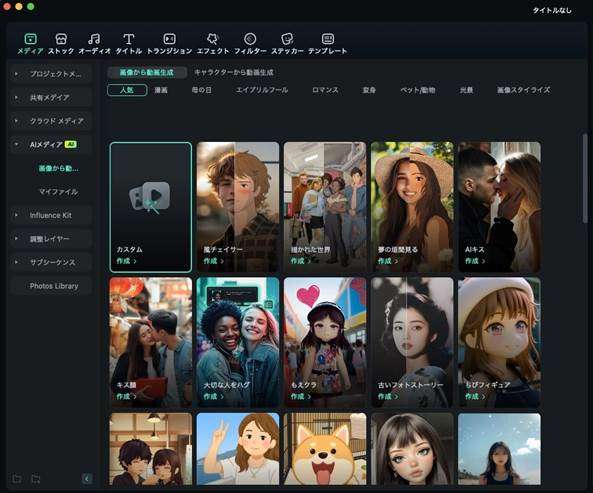593x493 pixels.
Task: Click 作成 on the AIキス card
Action: [475, 261]
